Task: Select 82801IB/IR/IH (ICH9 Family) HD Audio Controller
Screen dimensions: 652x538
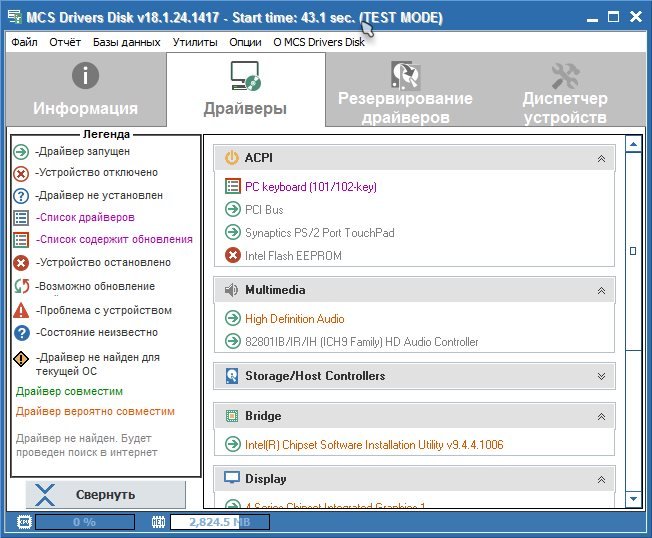Action: point(361,342)
